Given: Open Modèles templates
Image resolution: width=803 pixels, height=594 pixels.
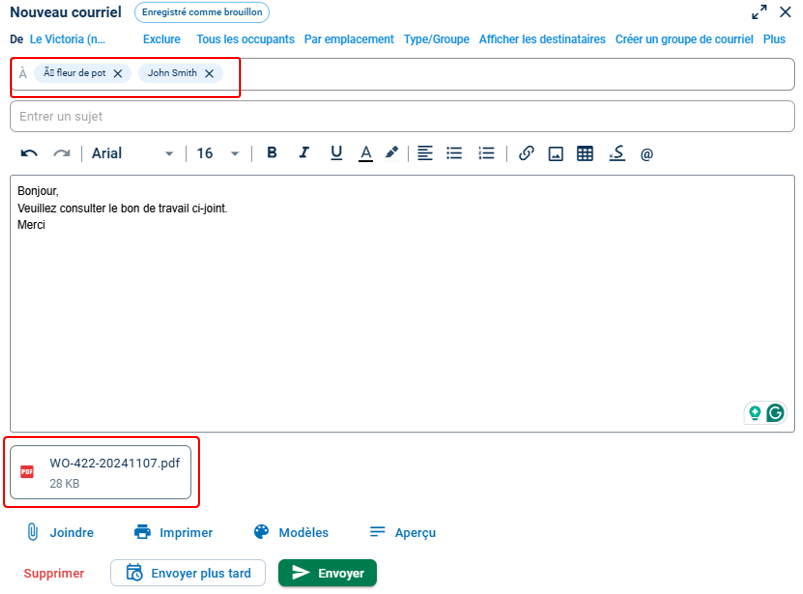Looking at the screenshot, I should coord(291,533).
